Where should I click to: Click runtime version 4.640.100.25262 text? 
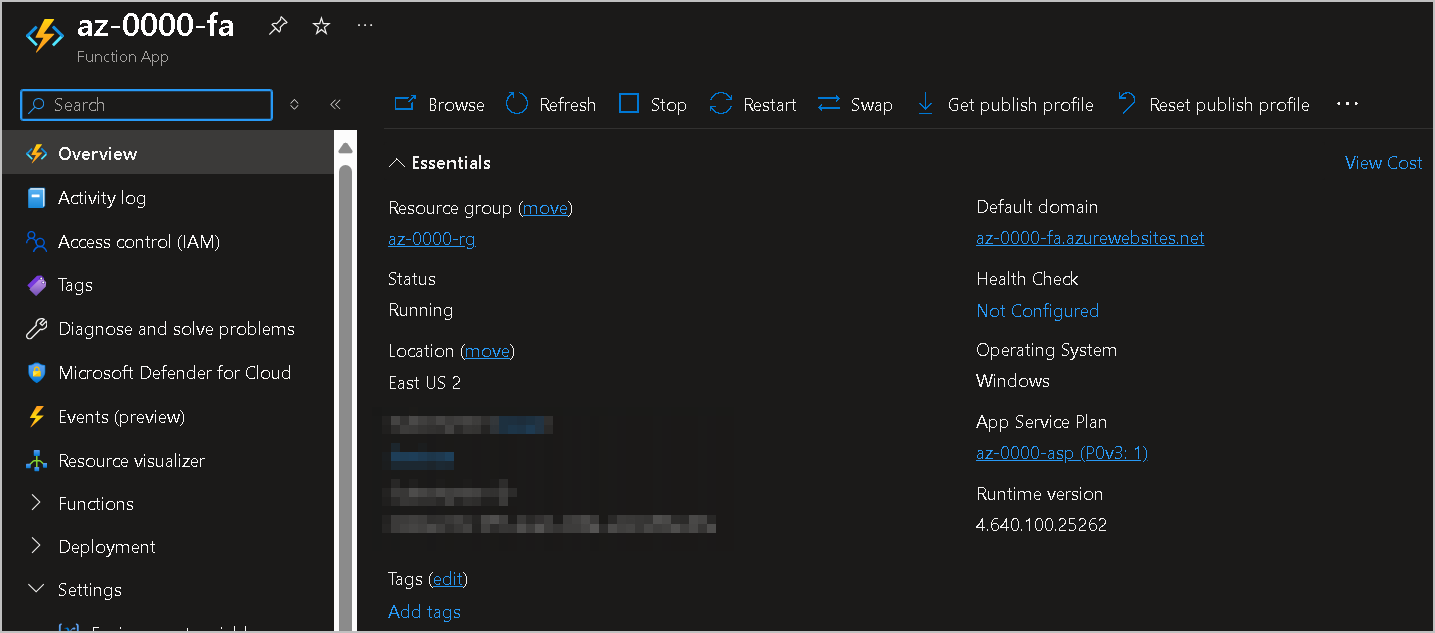(x=1041, y=525)
